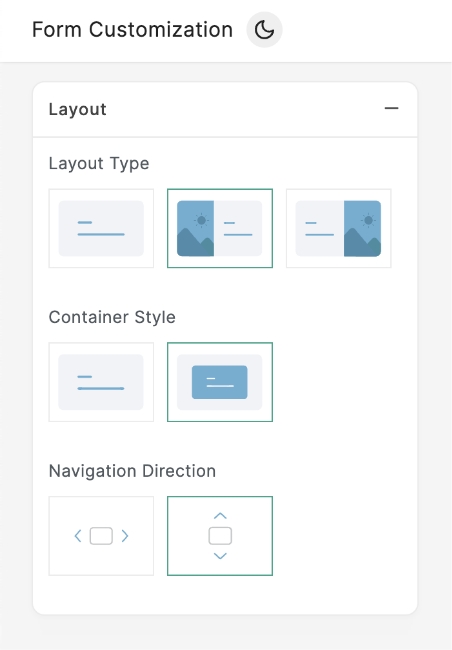This screenshot has height=650, width=452.
Task: Pick the vertical navigation direction option
Action: click(220, 536)
